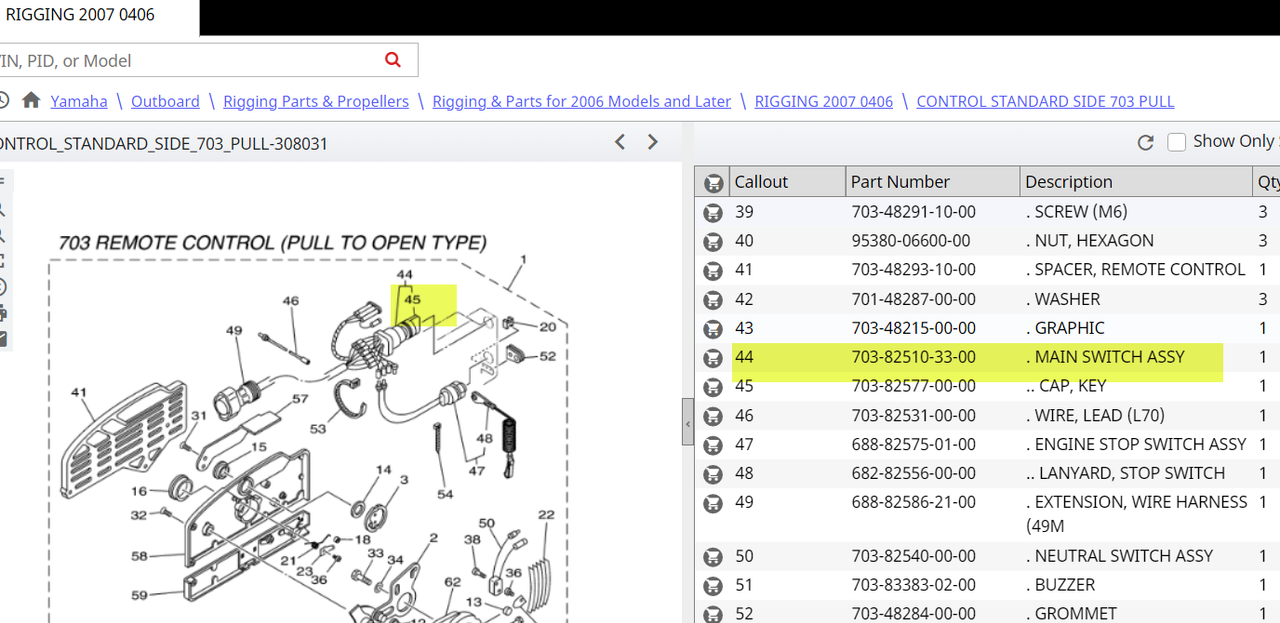The image size is (1280, 623).
Task: Add callout 39 SCREW (M6) to cart
Action: coord(713,212)
